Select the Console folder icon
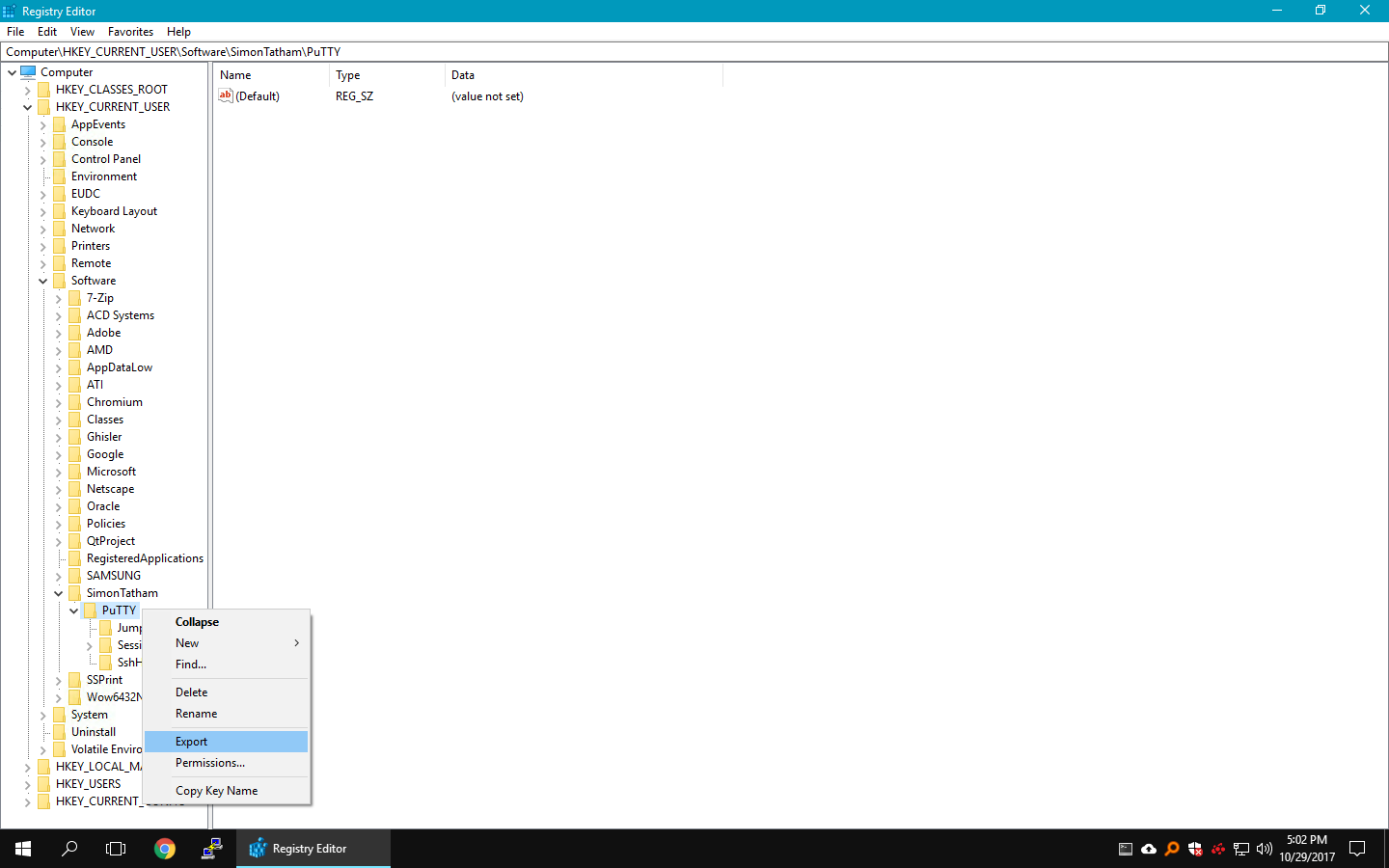 coord(60,142)
